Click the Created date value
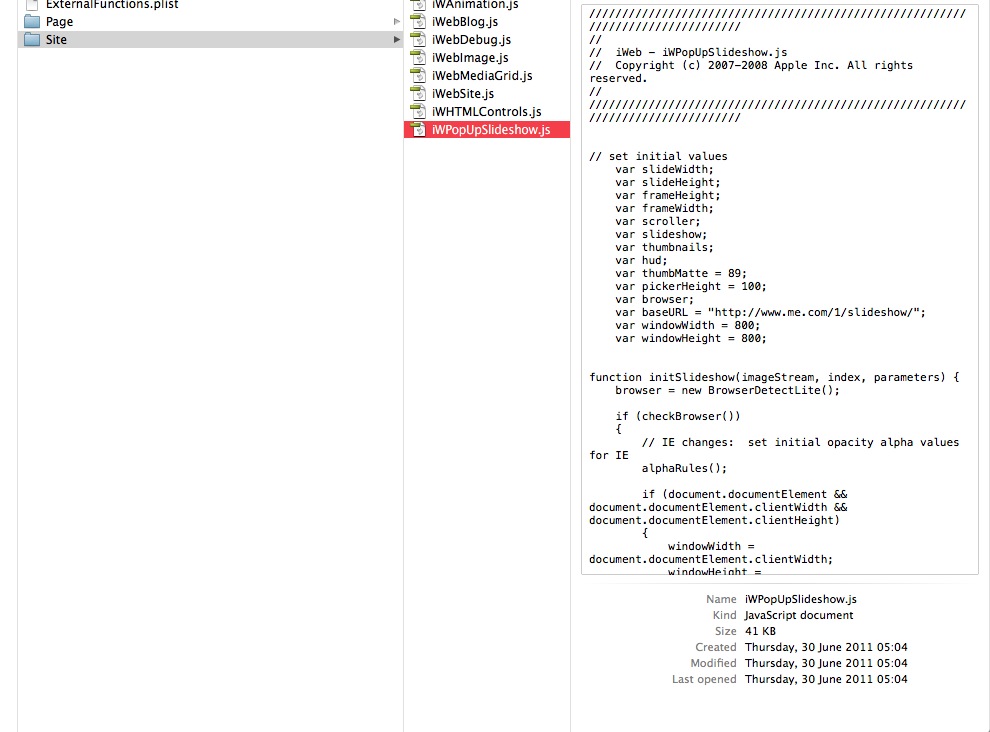The height and width of the screenshot is (732, 990). pyautogui.click(x=826, y=647)
